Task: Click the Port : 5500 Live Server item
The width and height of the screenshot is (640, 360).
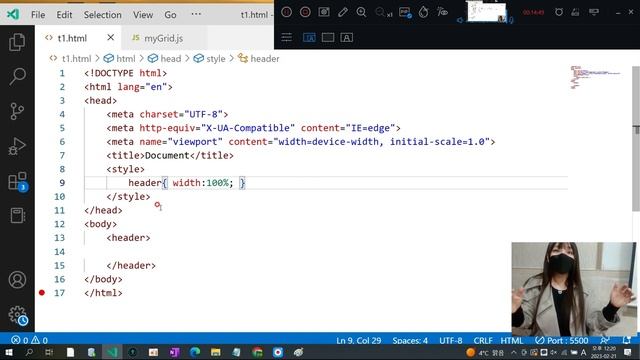Action: click(562, 340)
